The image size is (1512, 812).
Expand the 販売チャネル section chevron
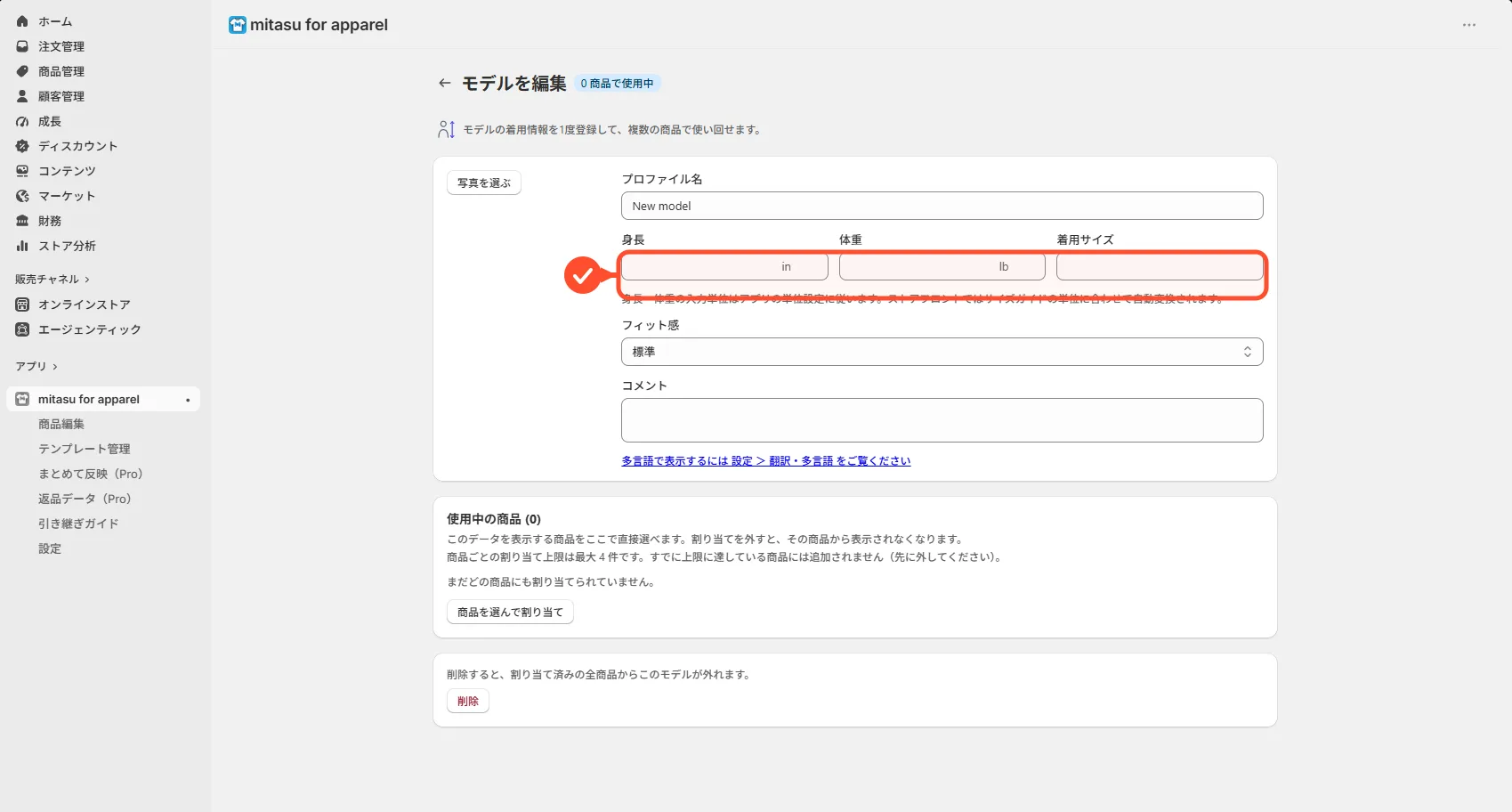pyautogui.click(x=87, y=280)
